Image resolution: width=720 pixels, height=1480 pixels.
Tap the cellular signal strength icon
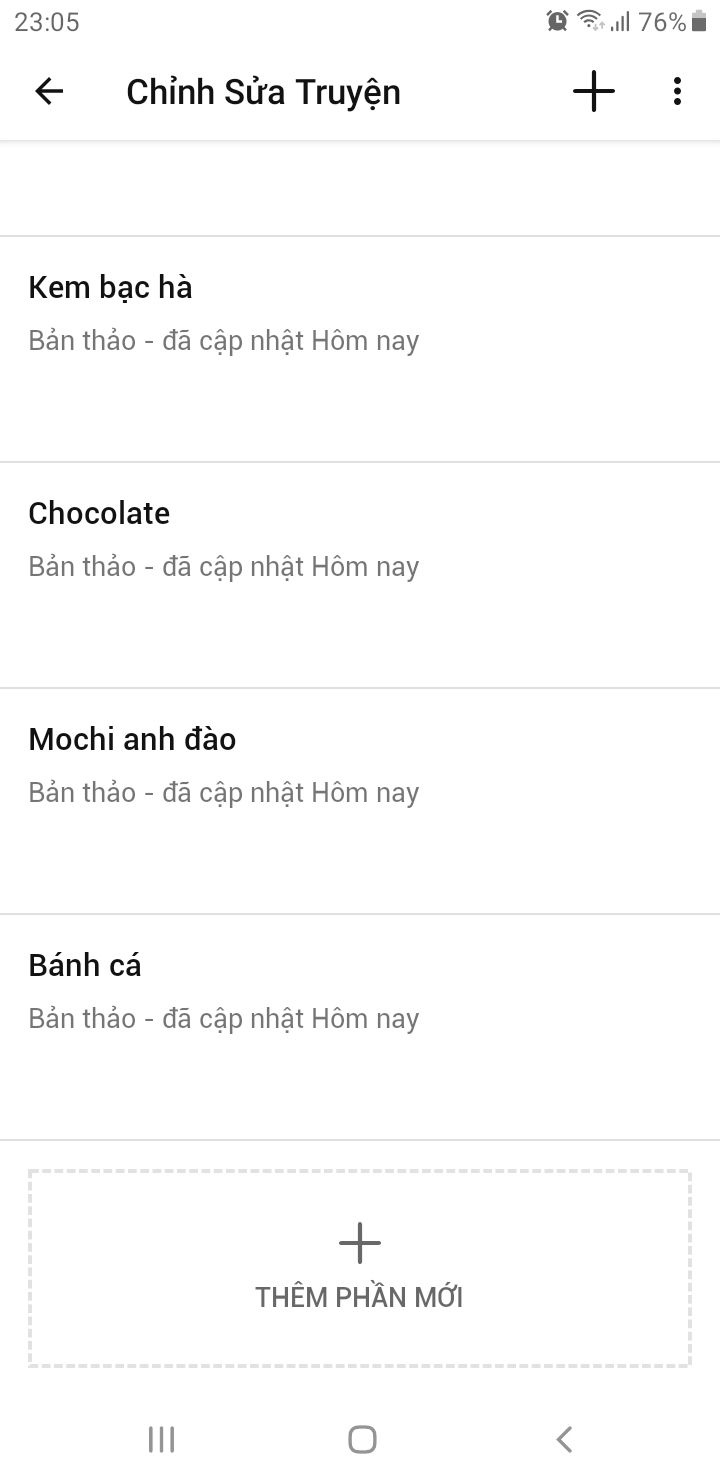[x=620, y=21]
